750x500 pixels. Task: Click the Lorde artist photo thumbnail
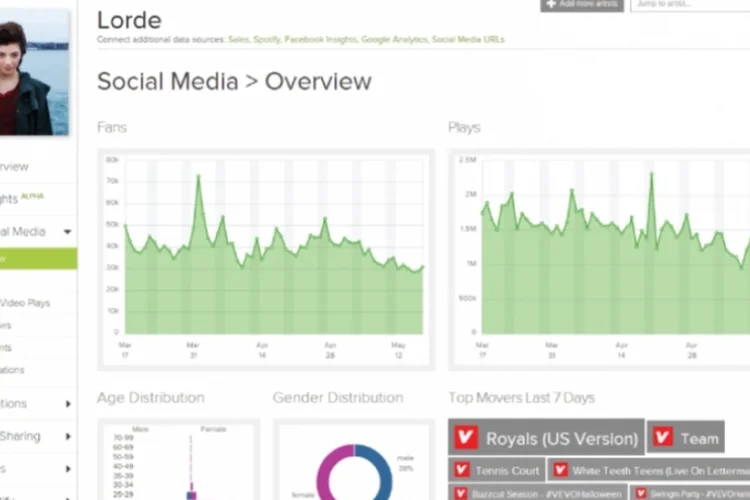[x=34, y=72]
